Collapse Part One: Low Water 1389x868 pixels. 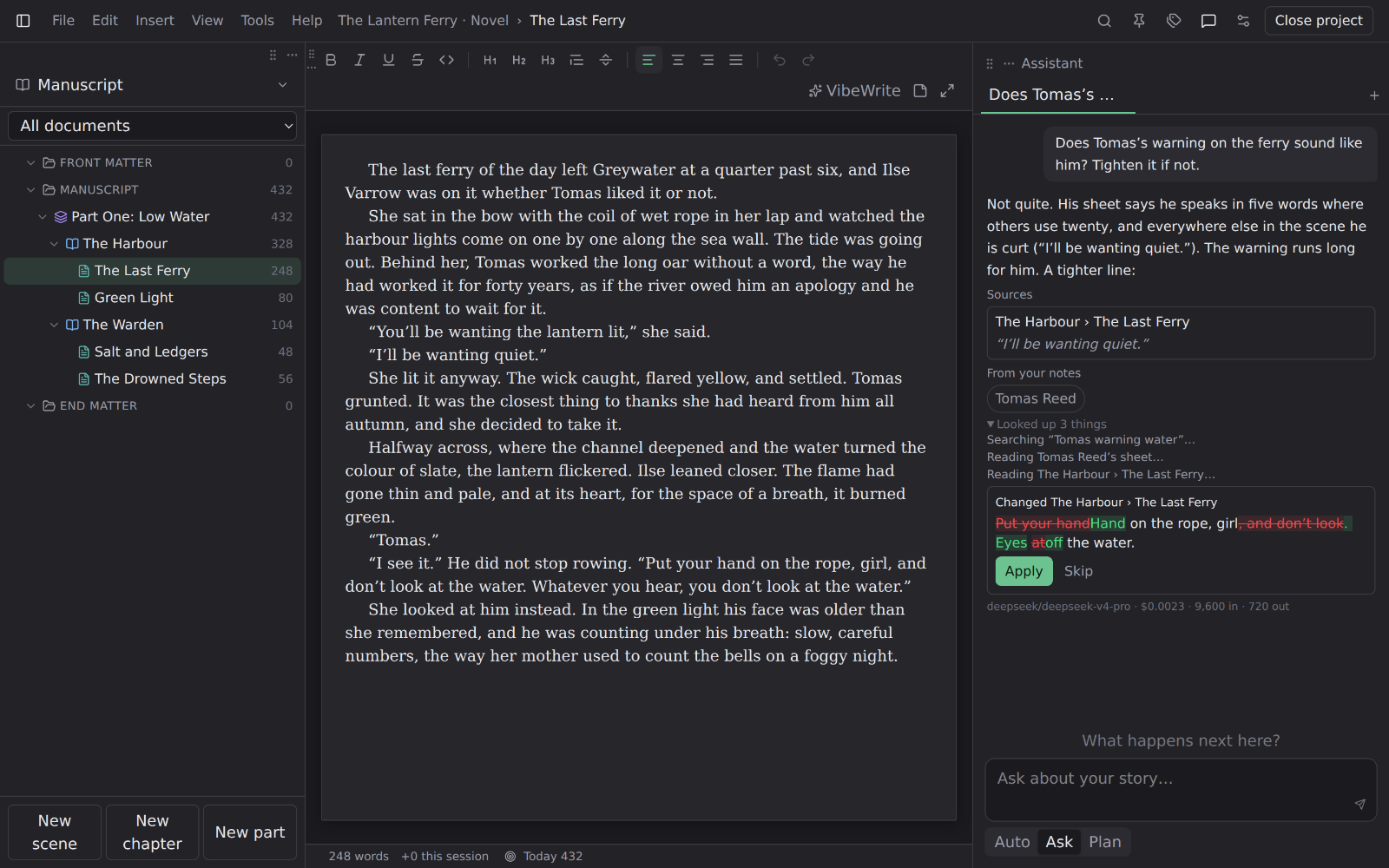pyautogui.click(x=43, y=217)
